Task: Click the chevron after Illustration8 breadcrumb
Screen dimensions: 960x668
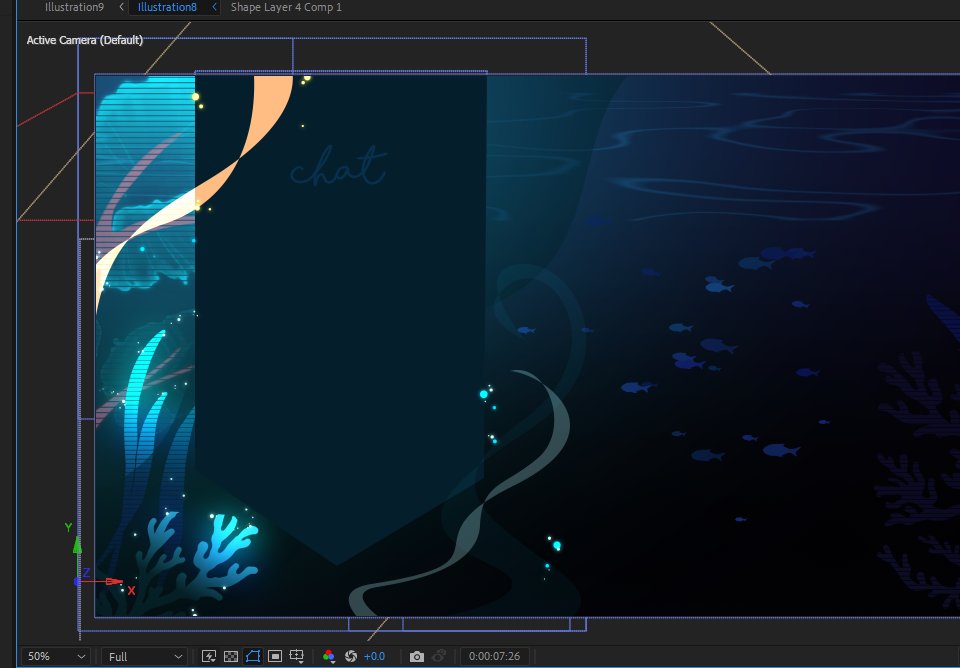Action: coord(213,7)
